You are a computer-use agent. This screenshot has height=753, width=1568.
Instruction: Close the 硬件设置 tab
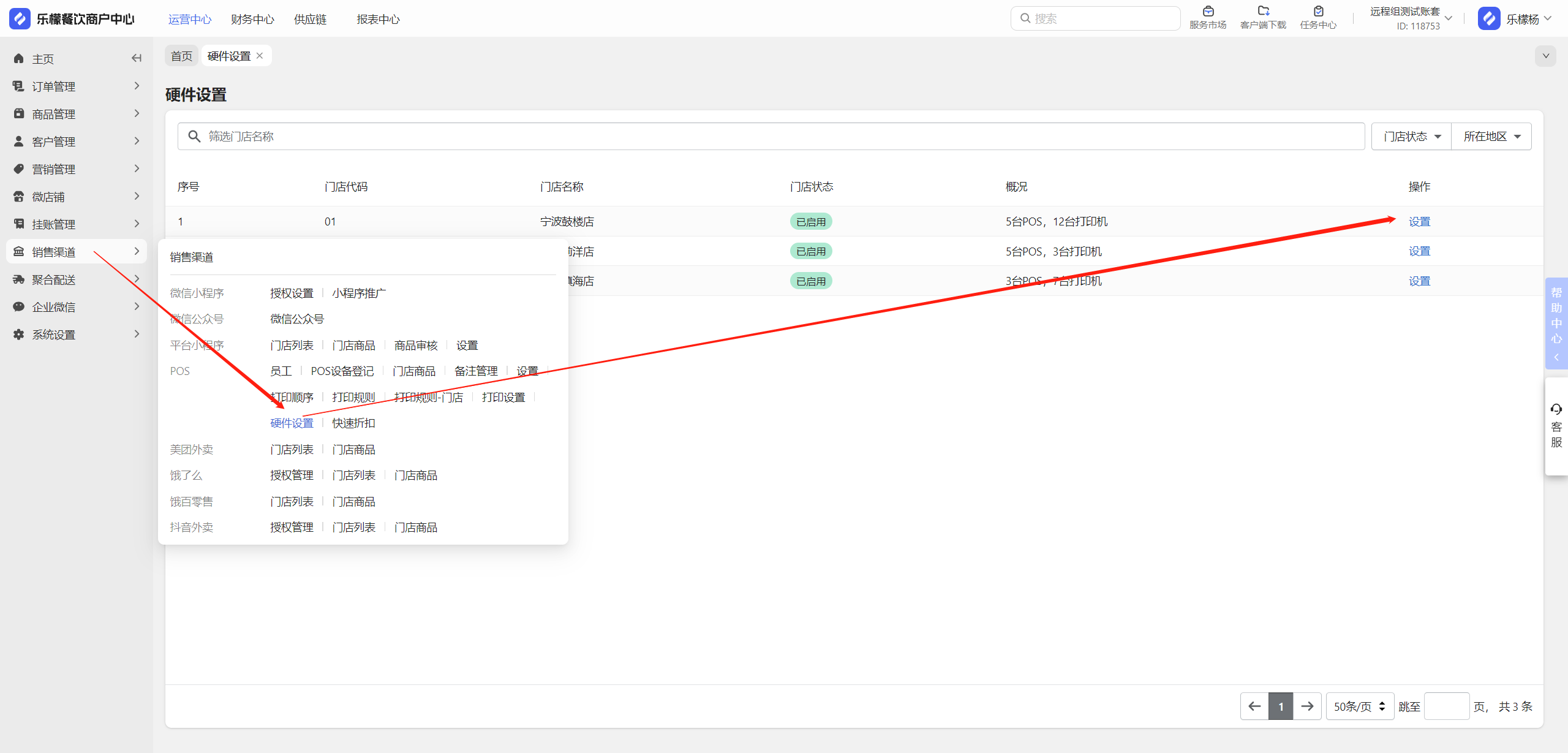[260, 56]
